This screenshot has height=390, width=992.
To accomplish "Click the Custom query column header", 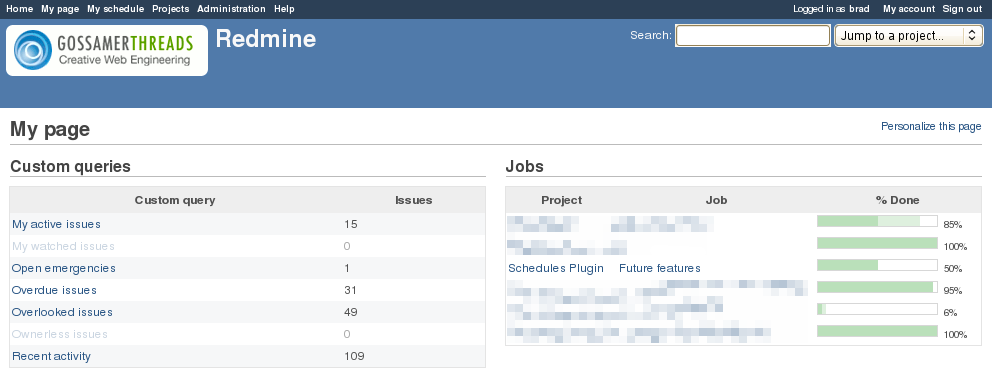I will pyautogui.click(x=175, y=200).
